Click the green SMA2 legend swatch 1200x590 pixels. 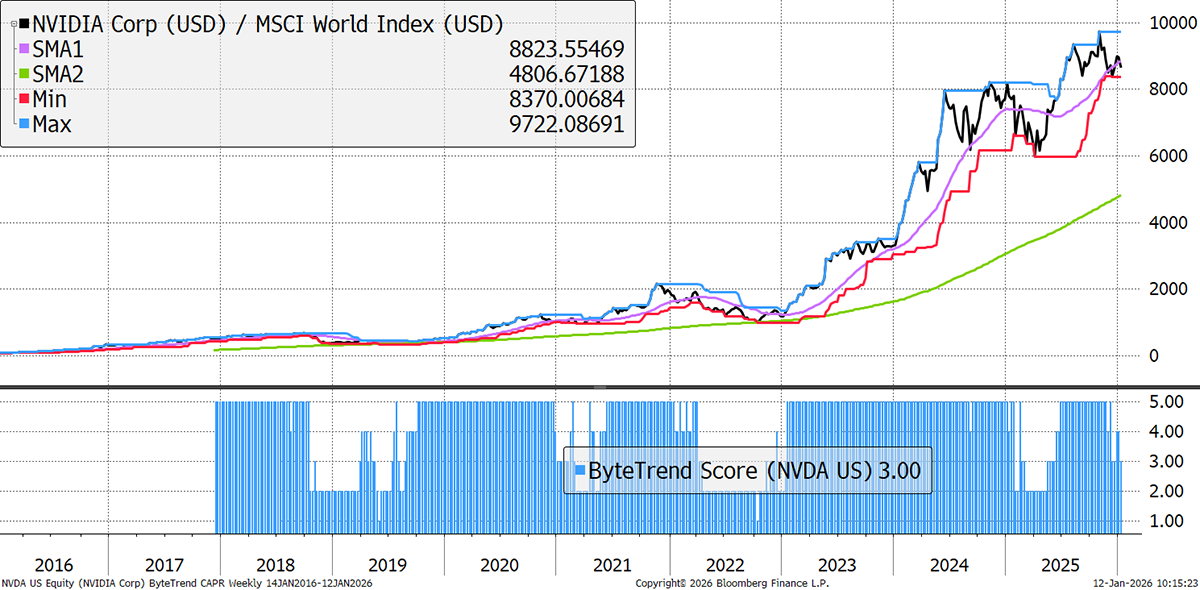pyautogui.click(x=24, y=74)
